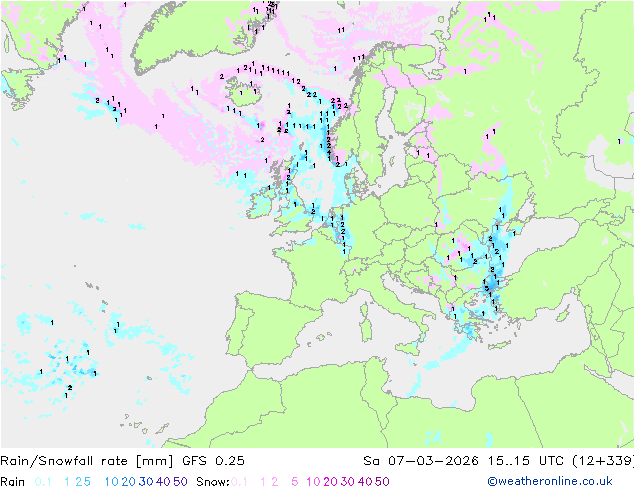Pick the rain legend 40 color value

click(x=163, y=482)
